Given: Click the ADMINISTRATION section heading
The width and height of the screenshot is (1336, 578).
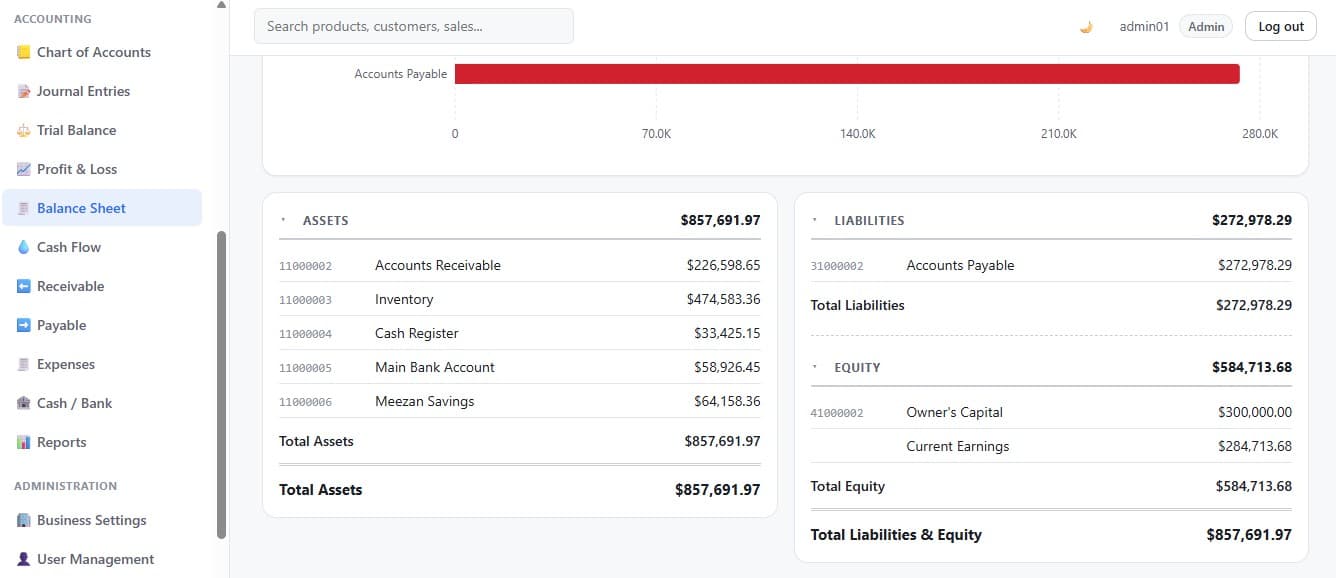Looking at the screenshot, I should [66, 486].
